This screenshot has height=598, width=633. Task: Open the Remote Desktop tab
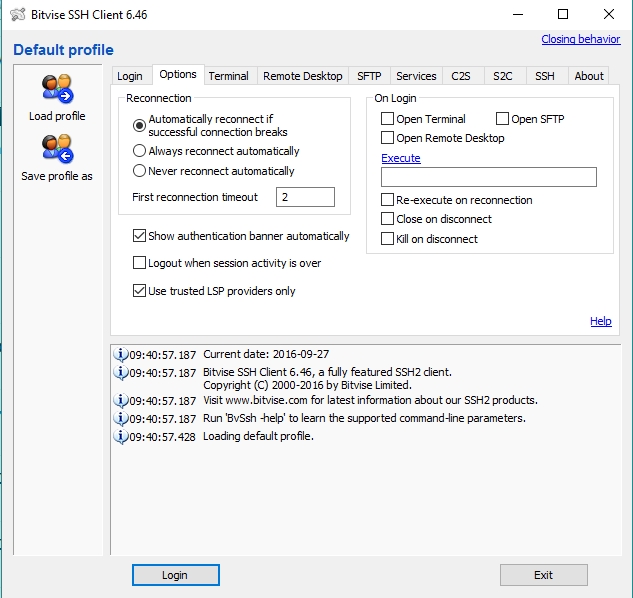pos(303,76)
